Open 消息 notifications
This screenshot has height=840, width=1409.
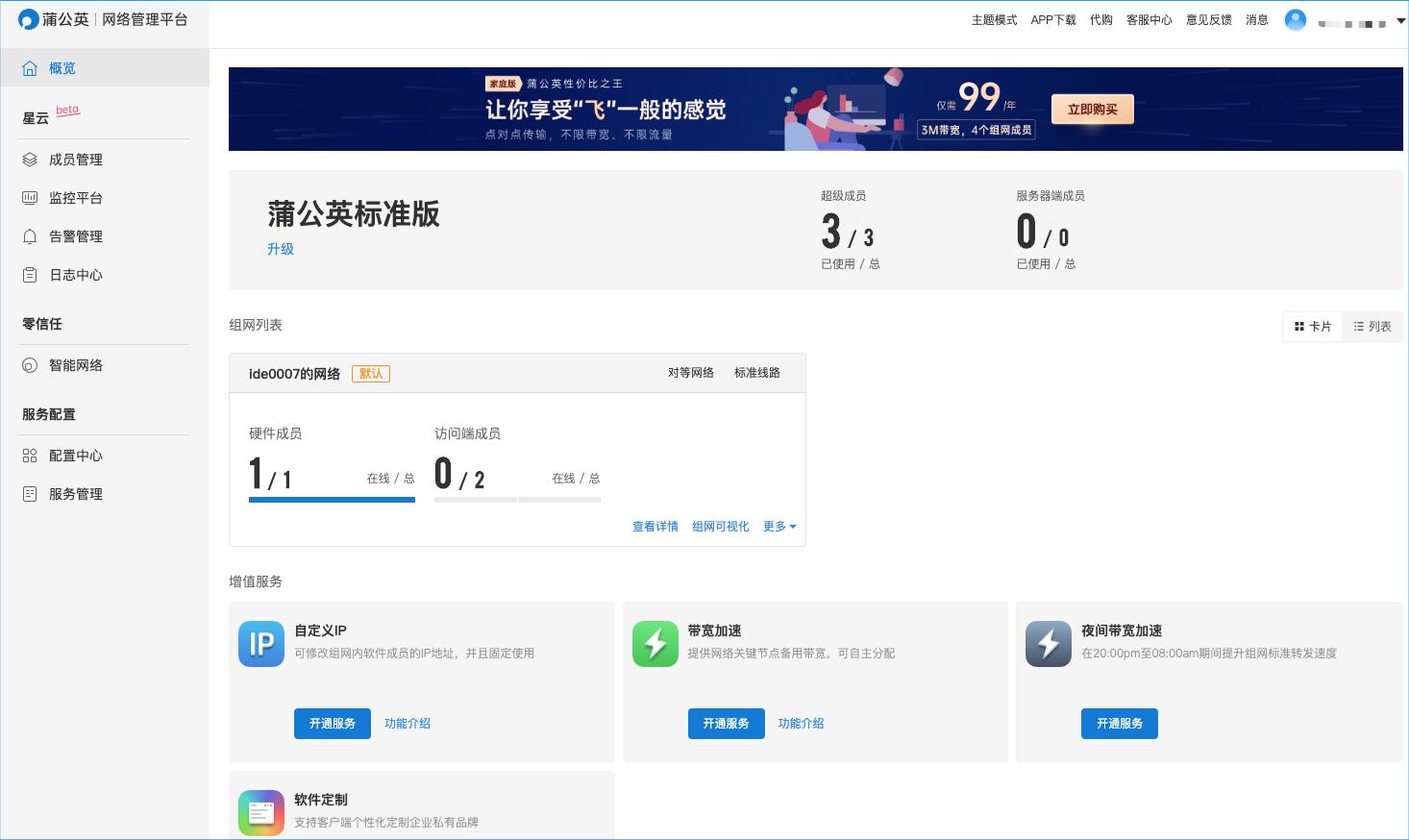coord(1256,19)
